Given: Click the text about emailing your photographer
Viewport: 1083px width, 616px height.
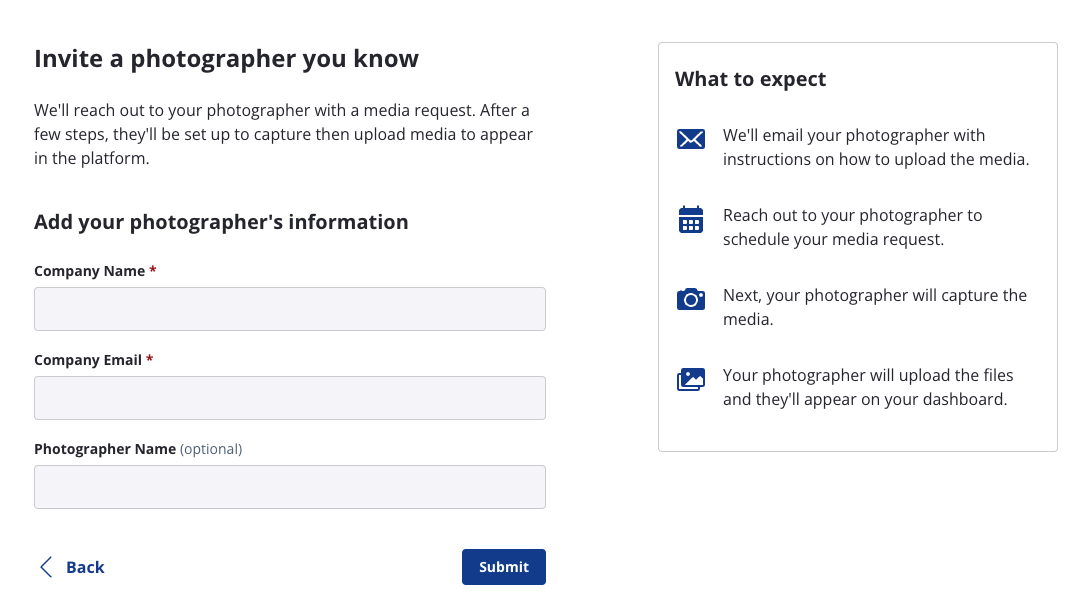Looking at the screenshot, I should [875, 147].
